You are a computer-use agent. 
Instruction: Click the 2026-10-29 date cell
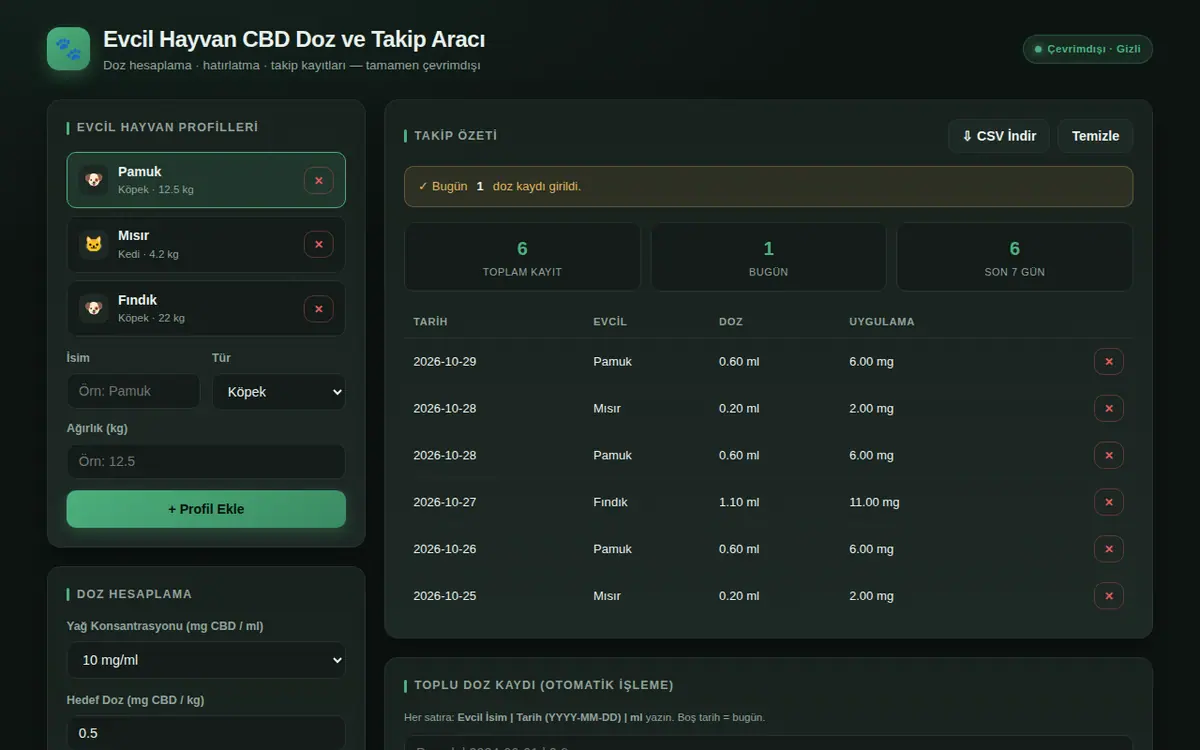445,361
